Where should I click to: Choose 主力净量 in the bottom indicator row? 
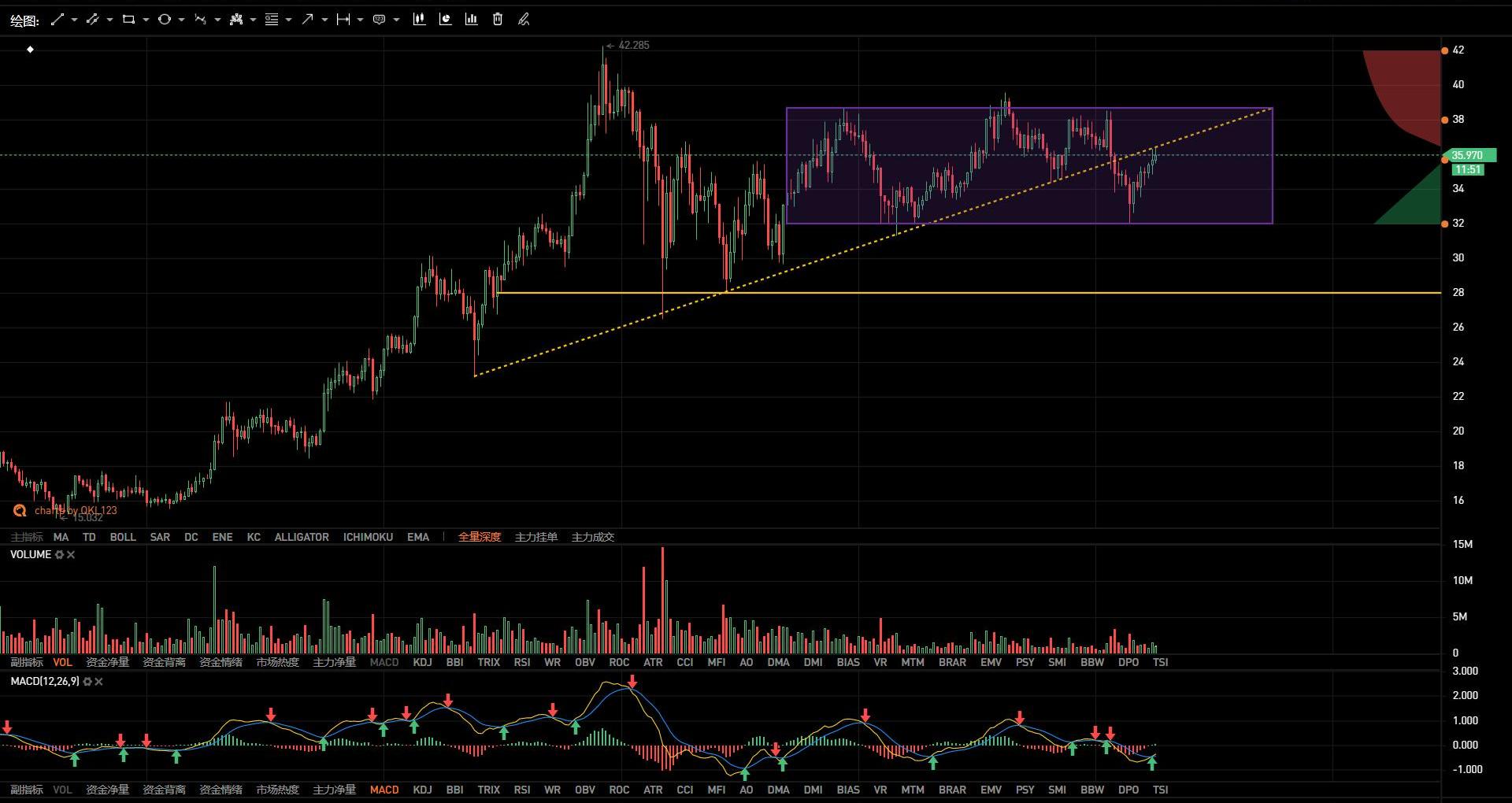click(x=334, y=790)
